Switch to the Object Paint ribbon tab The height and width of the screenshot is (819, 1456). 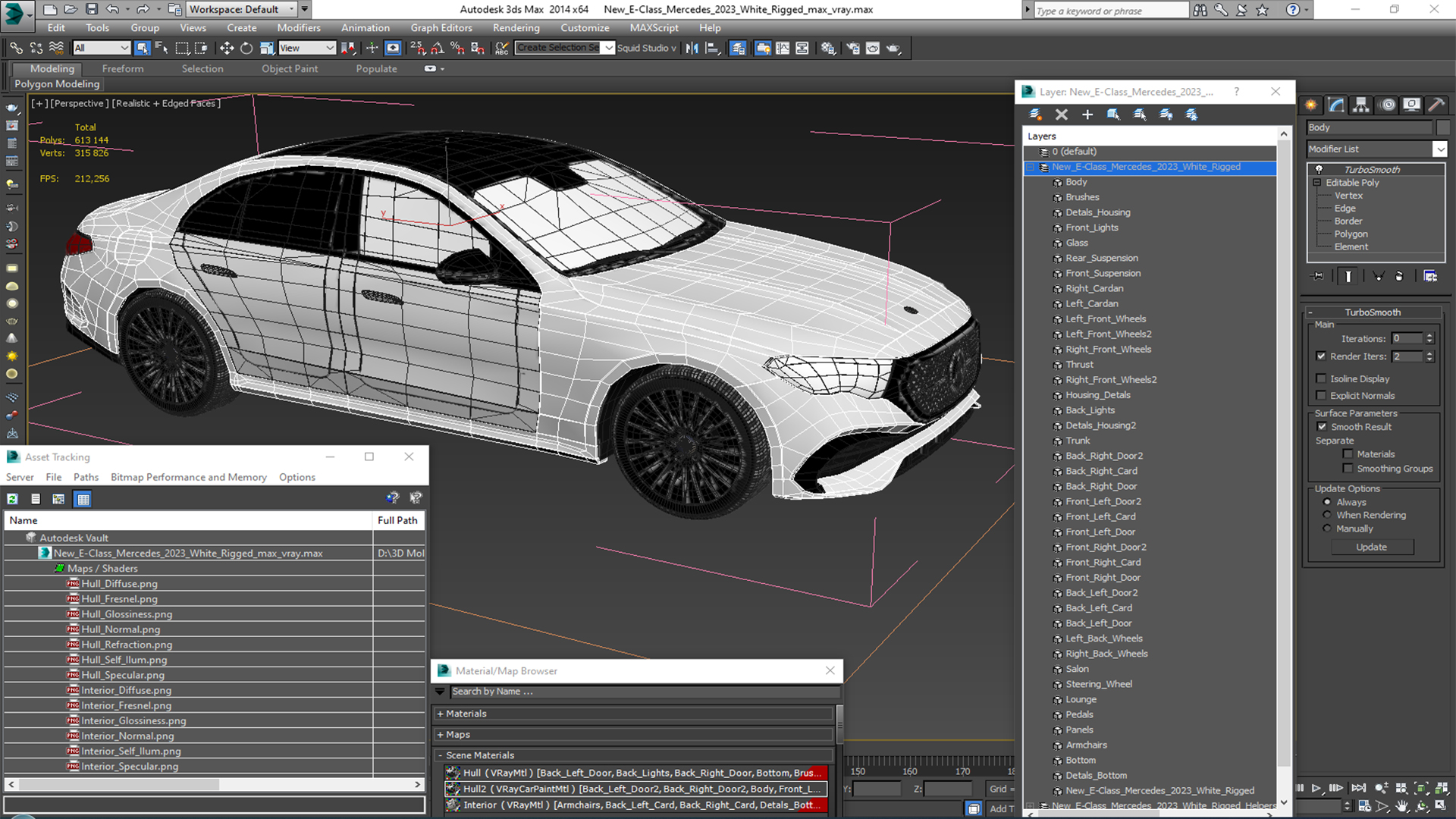click(290, 68)
